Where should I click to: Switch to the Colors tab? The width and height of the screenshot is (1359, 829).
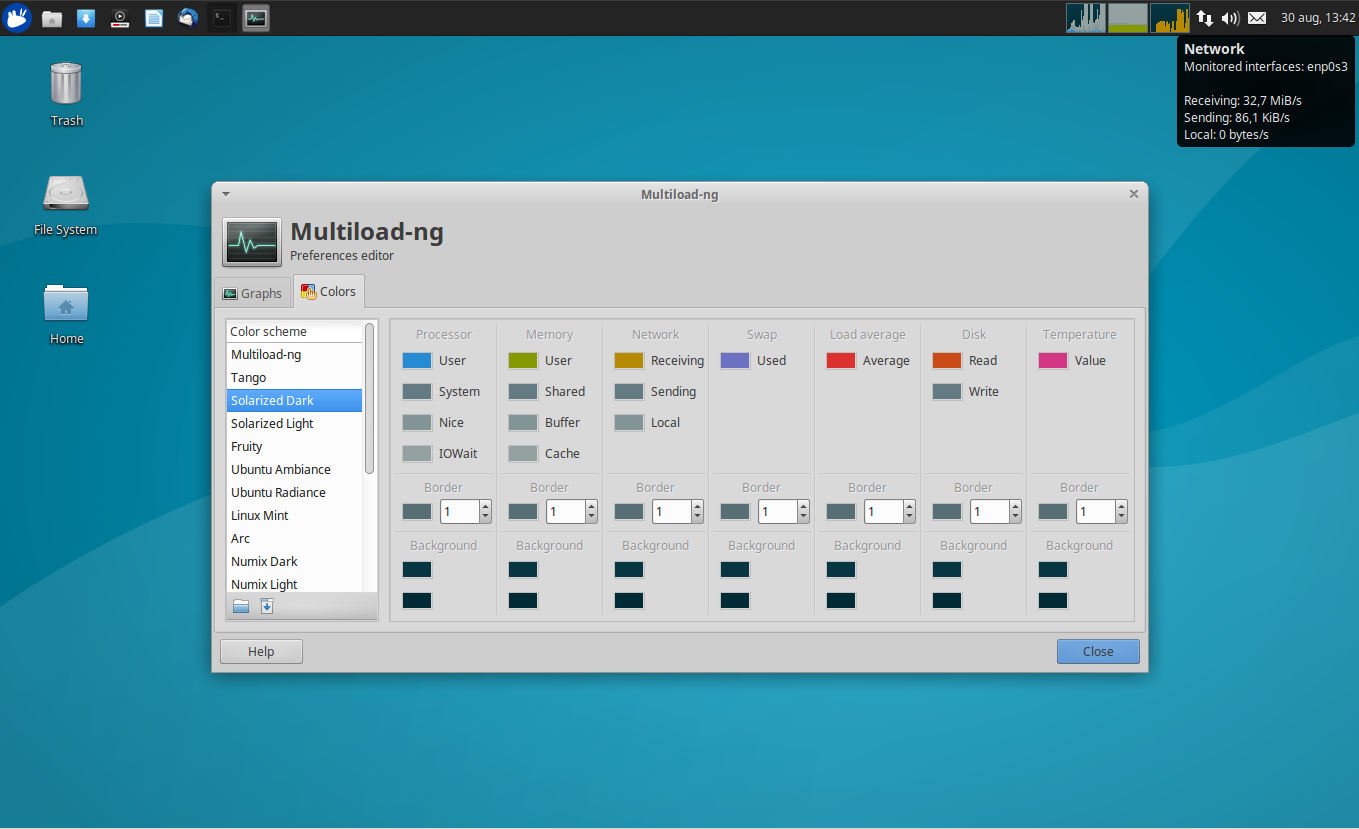329,291
